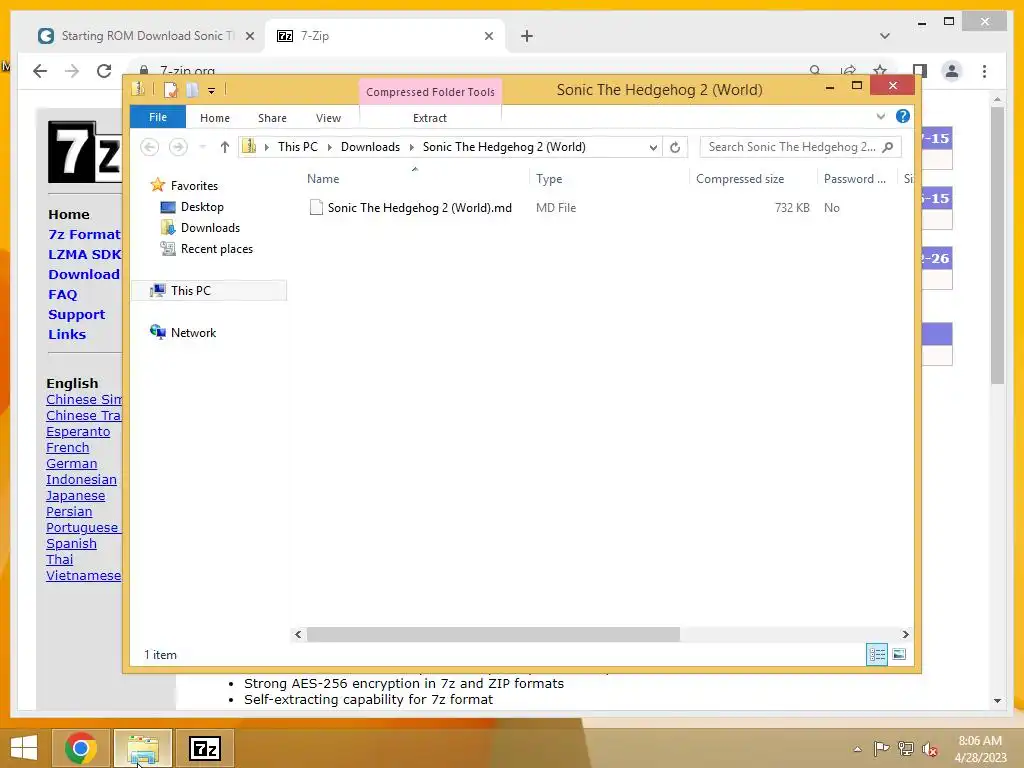Open the File tab in Explorer

coord(158,117)
